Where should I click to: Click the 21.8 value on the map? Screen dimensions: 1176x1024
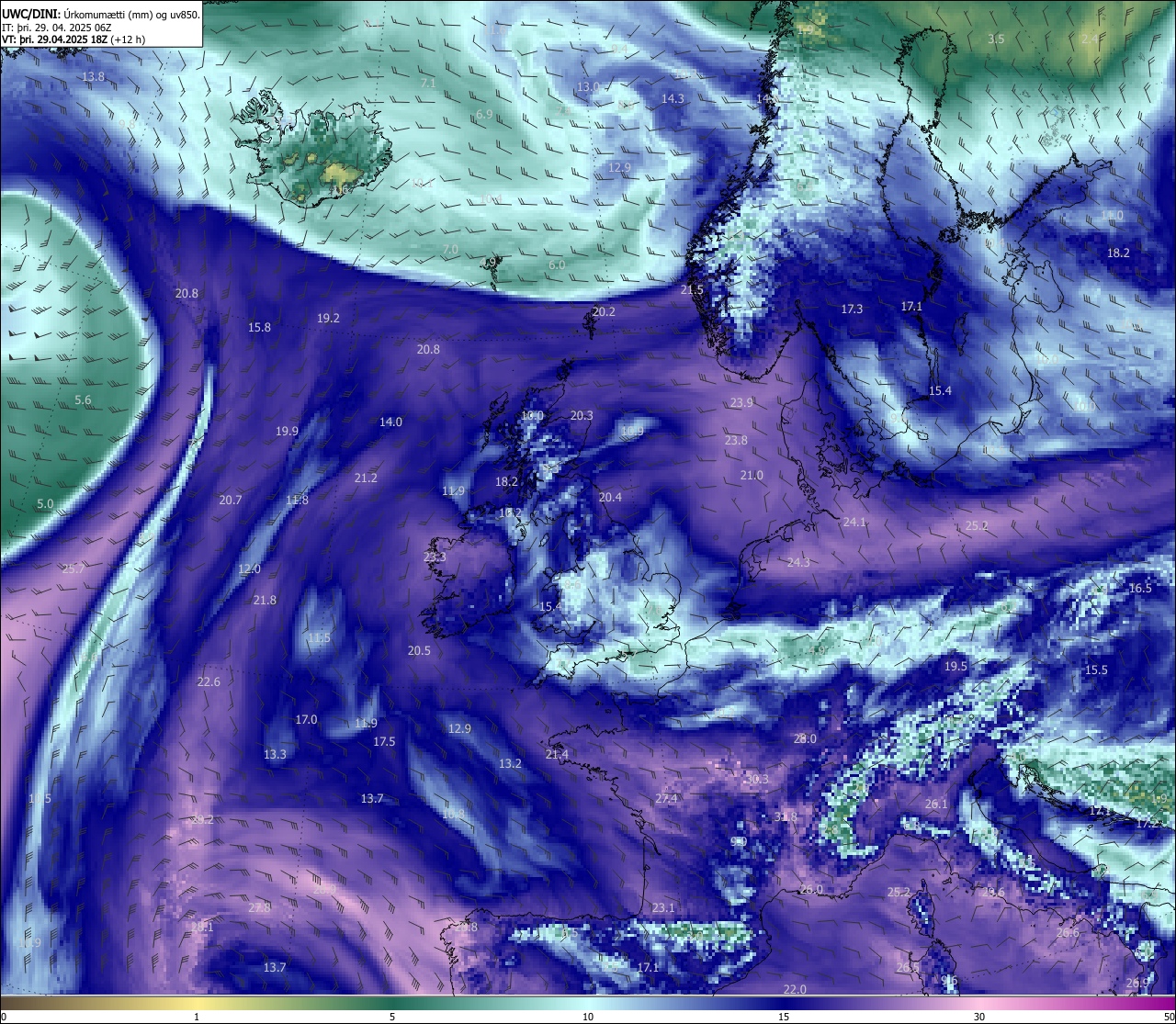(265, 601)
